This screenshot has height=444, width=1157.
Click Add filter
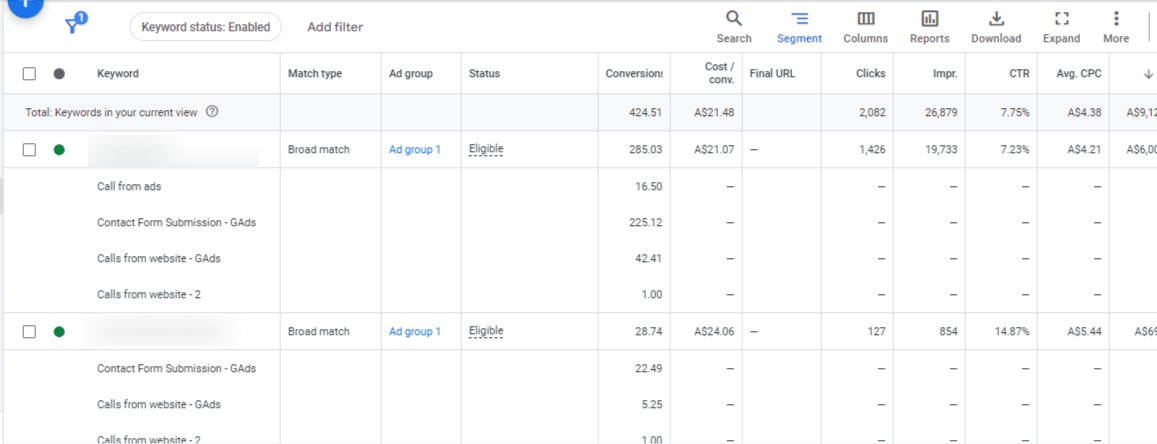pyautogui.click(x=335, y=27)
